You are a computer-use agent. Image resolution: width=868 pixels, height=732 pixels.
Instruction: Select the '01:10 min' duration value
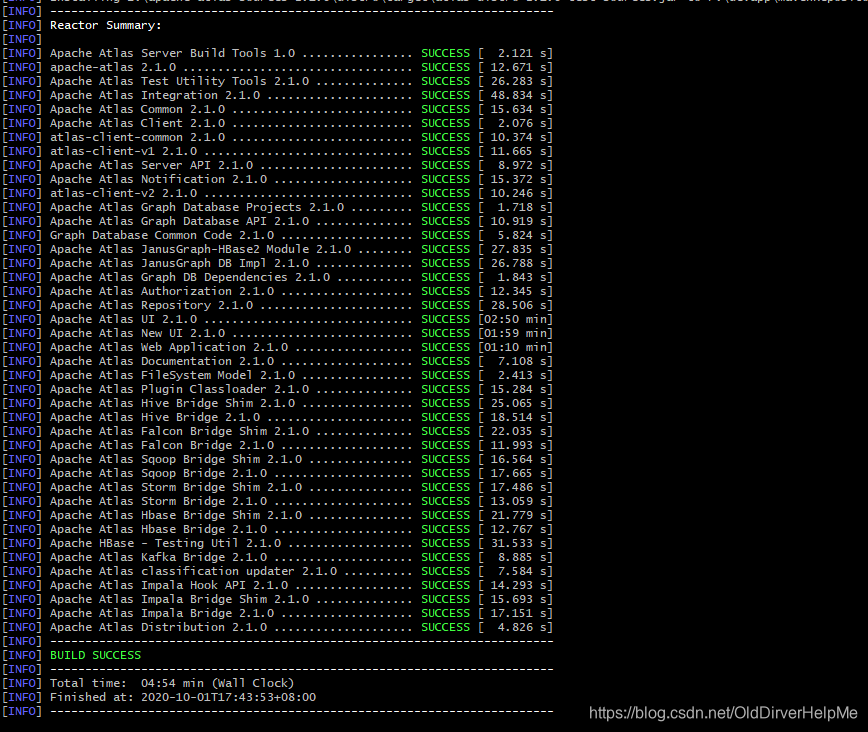coord(515,347)
